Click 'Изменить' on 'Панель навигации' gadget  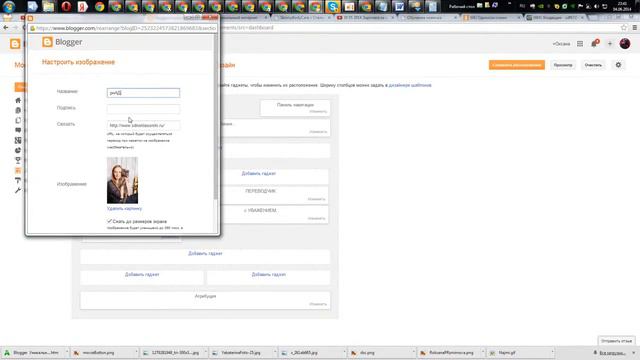(318, 111)
